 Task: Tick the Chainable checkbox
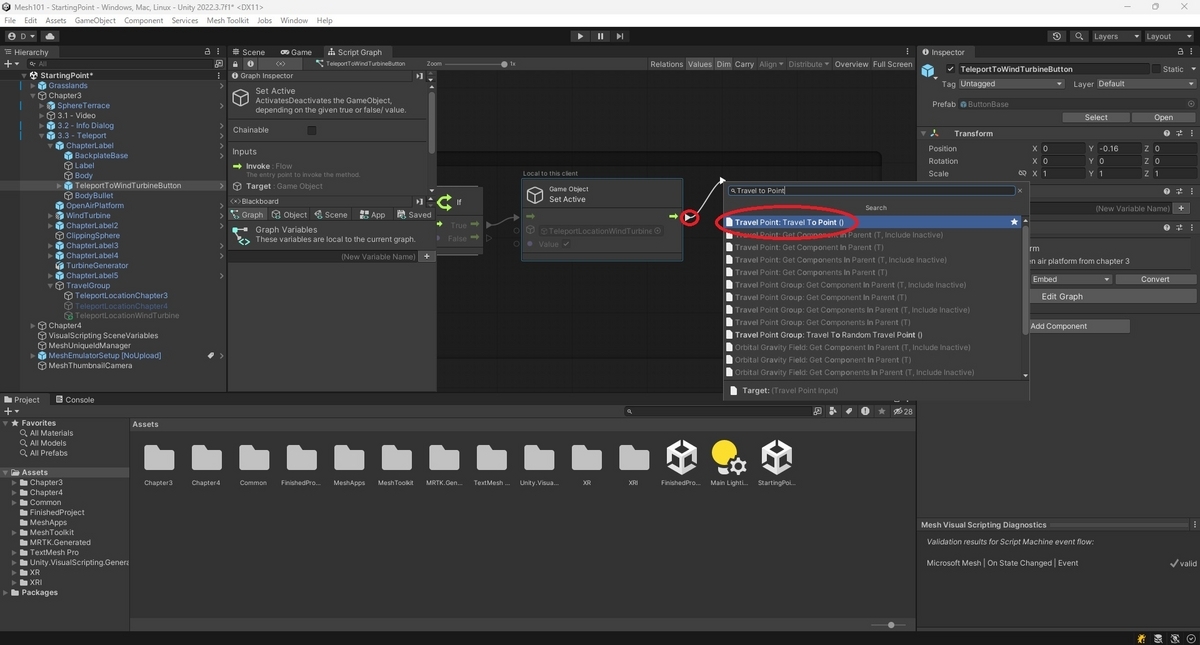pyautogui.click(x=312, y=130)
